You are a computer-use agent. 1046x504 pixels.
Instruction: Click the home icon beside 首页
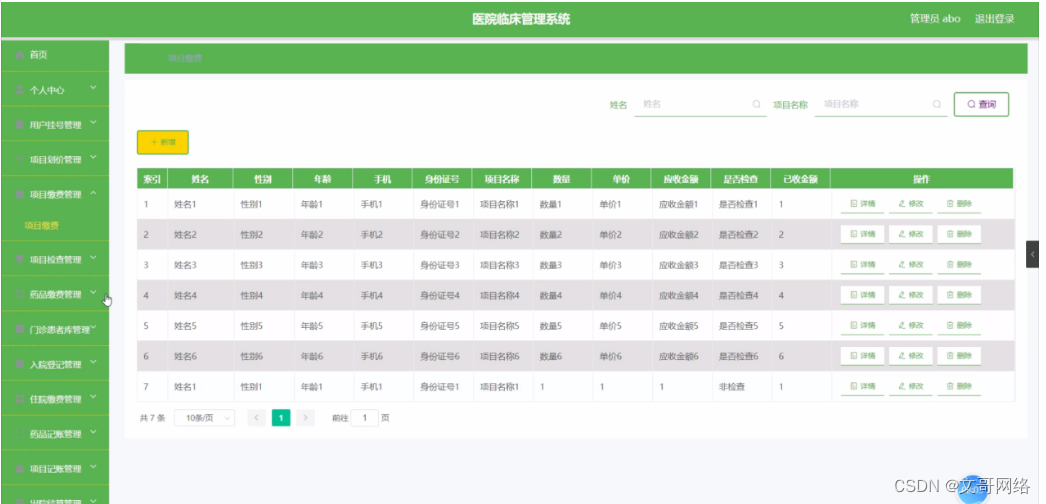click(20, 55)
